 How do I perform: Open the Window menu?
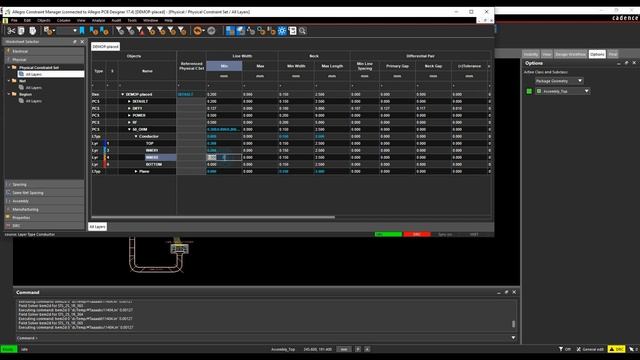151,20
